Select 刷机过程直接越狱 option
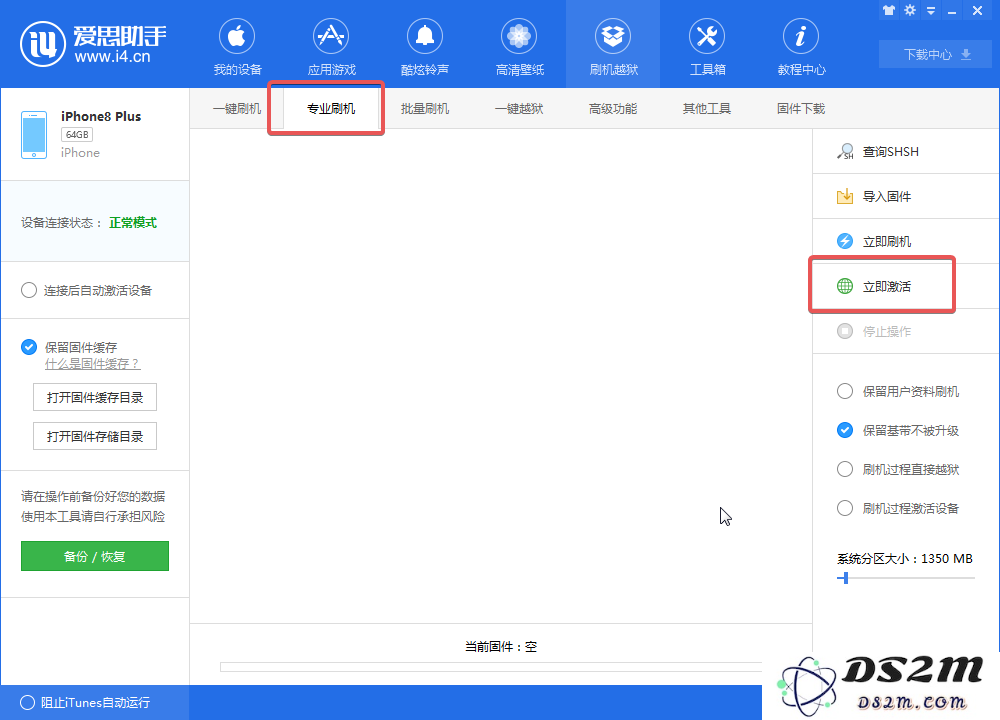Screen dimensions: 1000x720 click(845, 469)
